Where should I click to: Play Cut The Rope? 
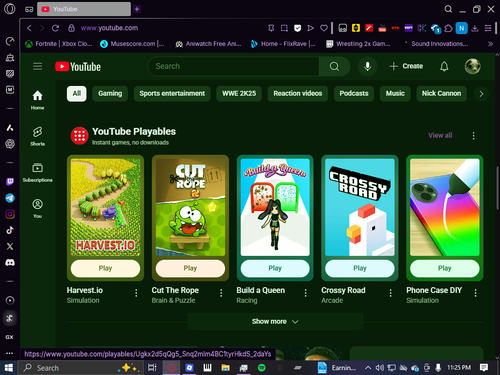pyautogui.click(x=190, y=268)
